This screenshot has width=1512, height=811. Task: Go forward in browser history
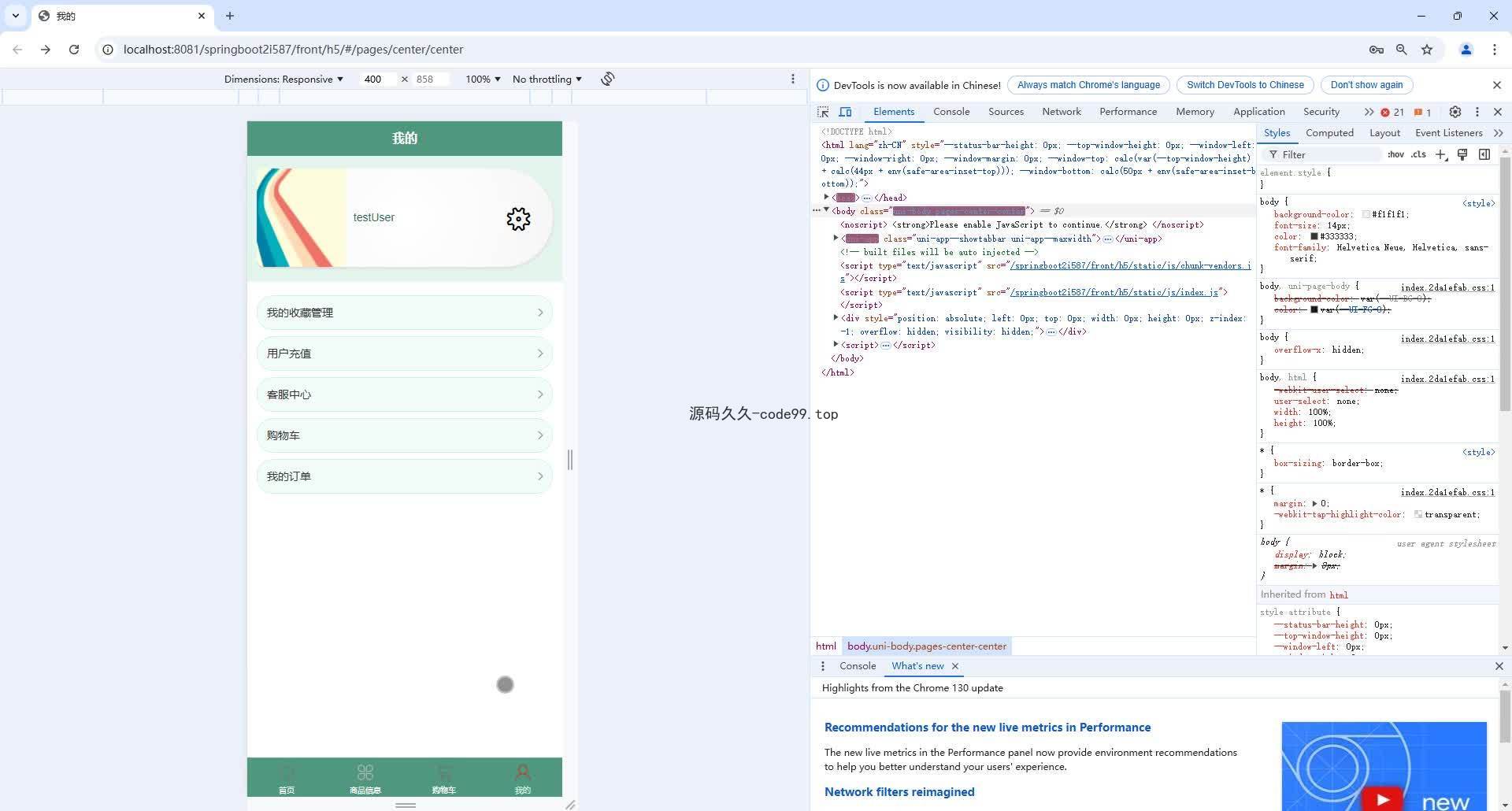pos(46,50)
